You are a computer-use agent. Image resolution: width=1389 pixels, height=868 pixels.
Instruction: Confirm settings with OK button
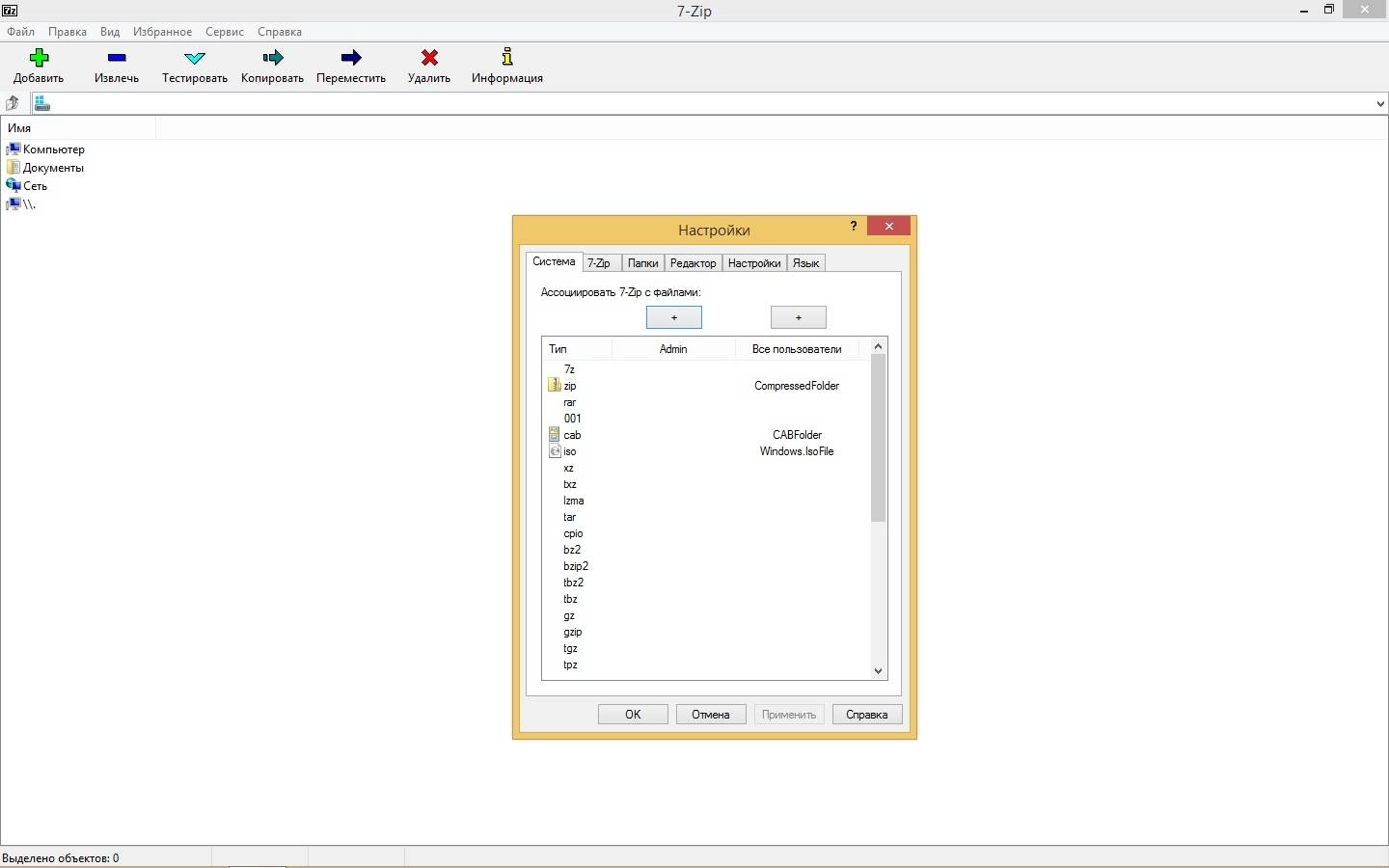[x=633, y=715]
